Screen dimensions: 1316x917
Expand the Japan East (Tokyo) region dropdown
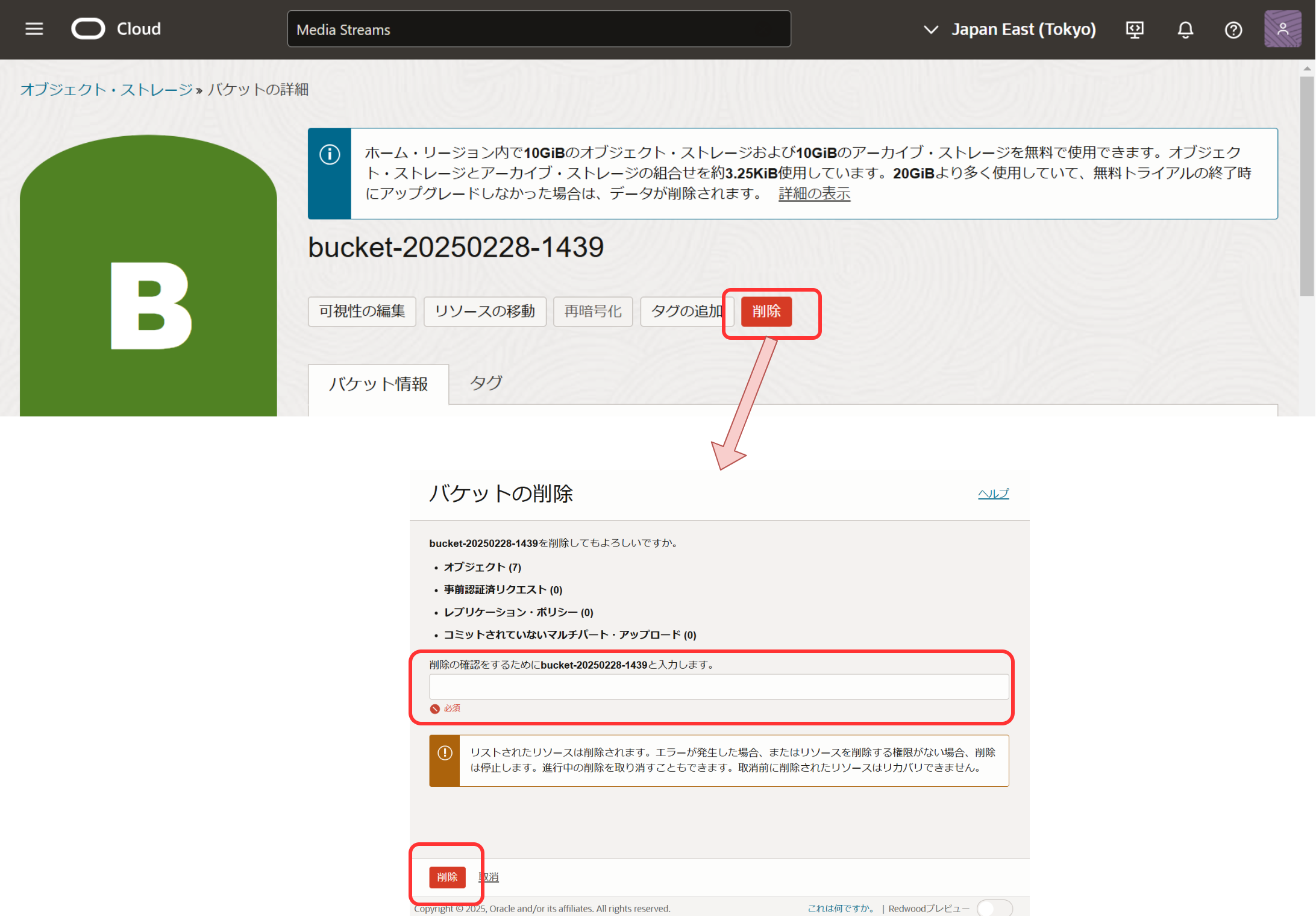(x=1010, y=29)
